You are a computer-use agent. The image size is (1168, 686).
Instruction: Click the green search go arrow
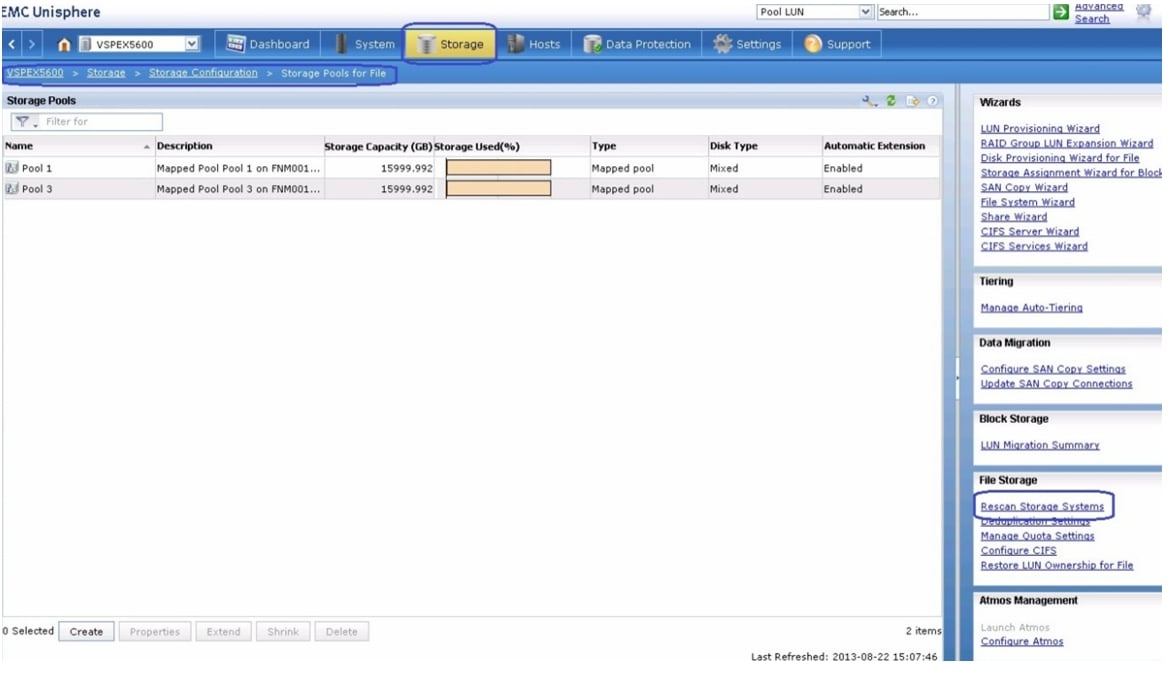coord(1061,12)
